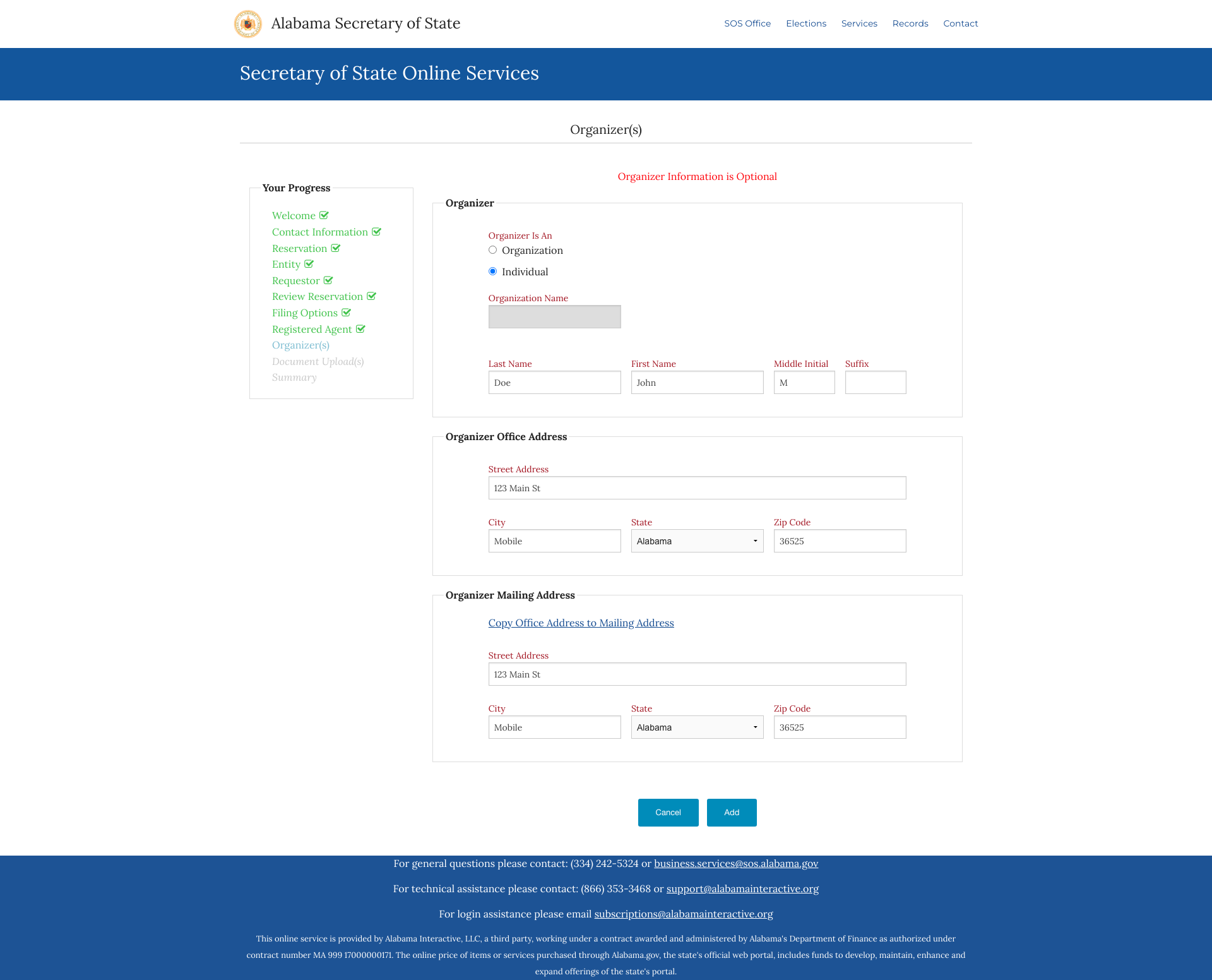Click the checkmark icon beside Review Reservation
Screen dimensions: 1212x980
pos(371,296)
